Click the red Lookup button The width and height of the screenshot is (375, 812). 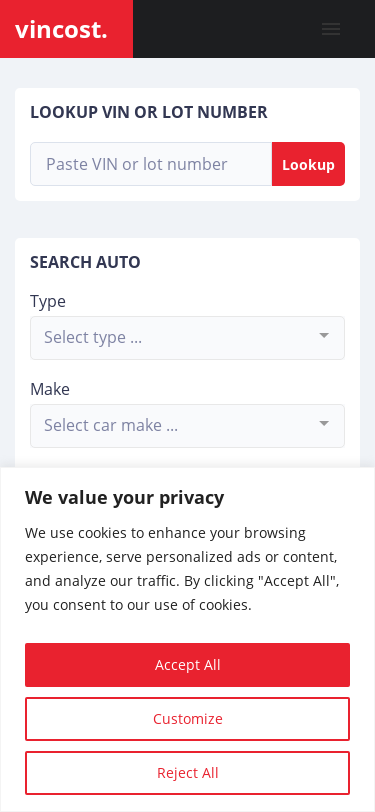coord(308,164)
